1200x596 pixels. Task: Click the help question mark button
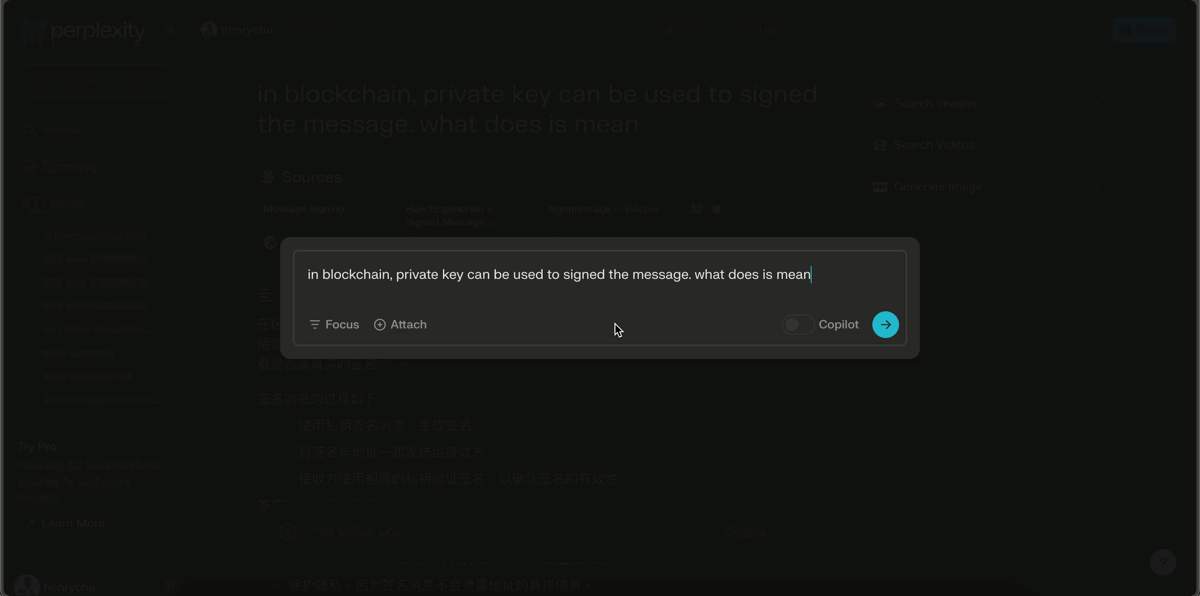1162,562
